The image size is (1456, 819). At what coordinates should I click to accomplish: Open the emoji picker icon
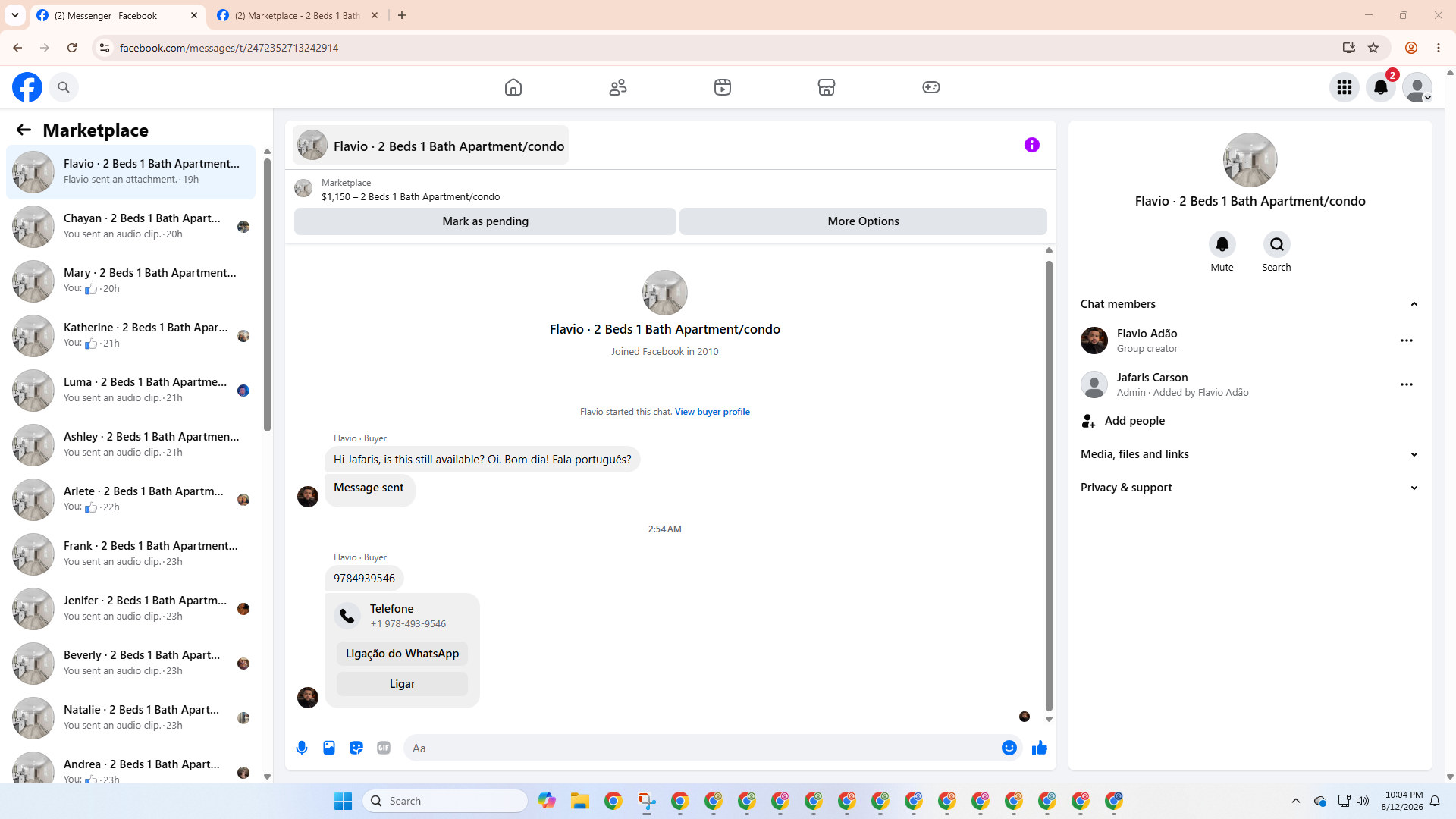(x=1009, y=748)
